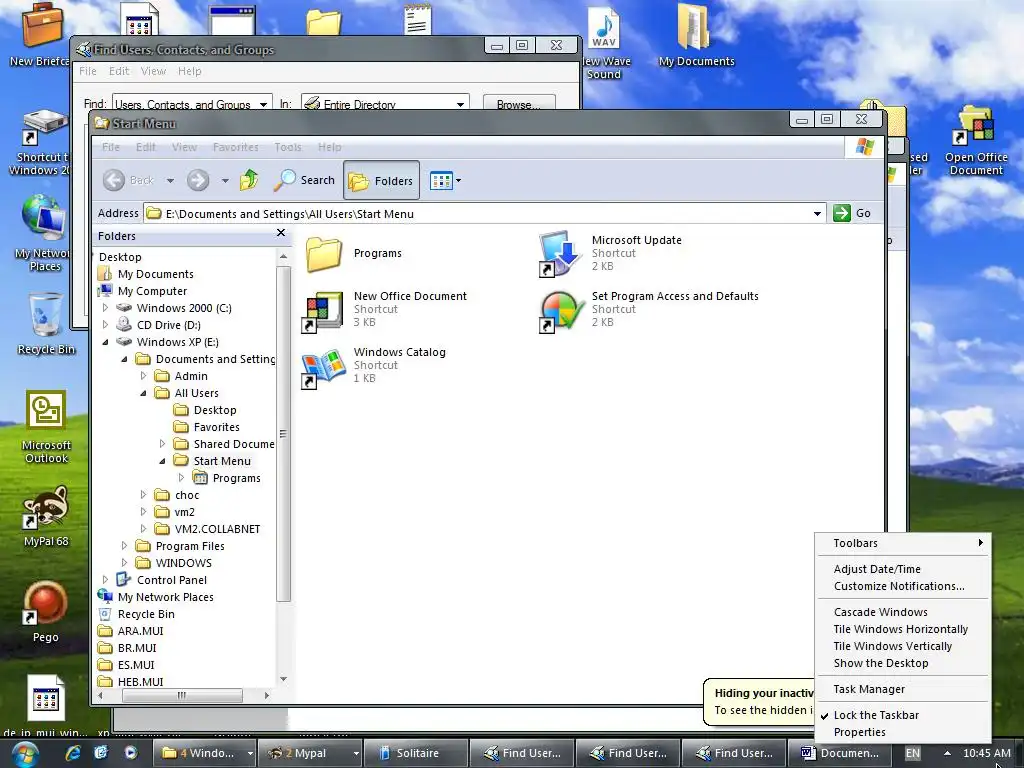The image size is (1024, 768).
Task: Expand the Address bar dropdown
Action: click(x=817, y=214)
